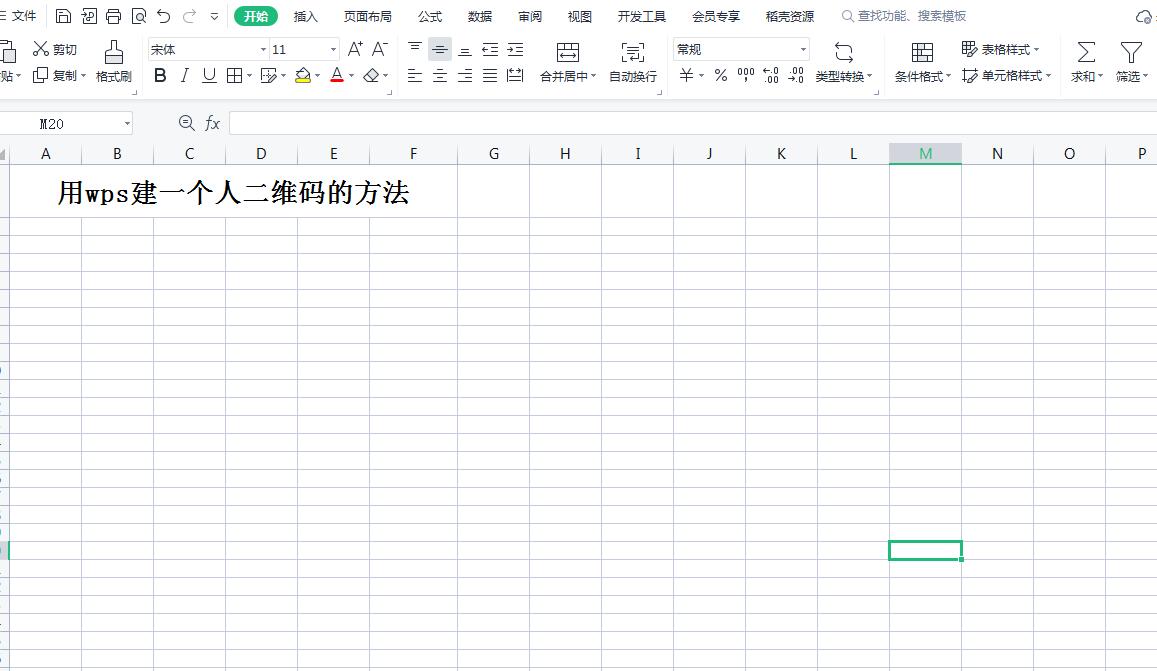Click the ¥ currency format icon
1157x671 pixels.
click(686, 75)
